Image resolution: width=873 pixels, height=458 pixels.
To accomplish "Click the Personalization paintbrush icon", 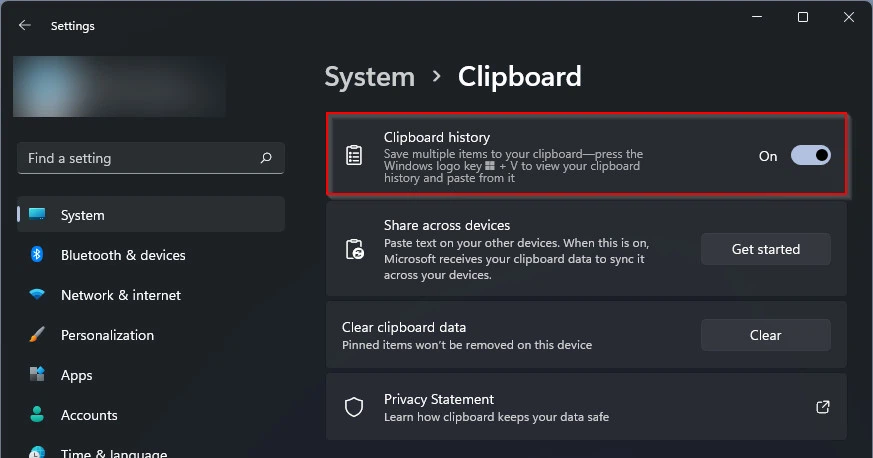I will (x=37, y=335).
